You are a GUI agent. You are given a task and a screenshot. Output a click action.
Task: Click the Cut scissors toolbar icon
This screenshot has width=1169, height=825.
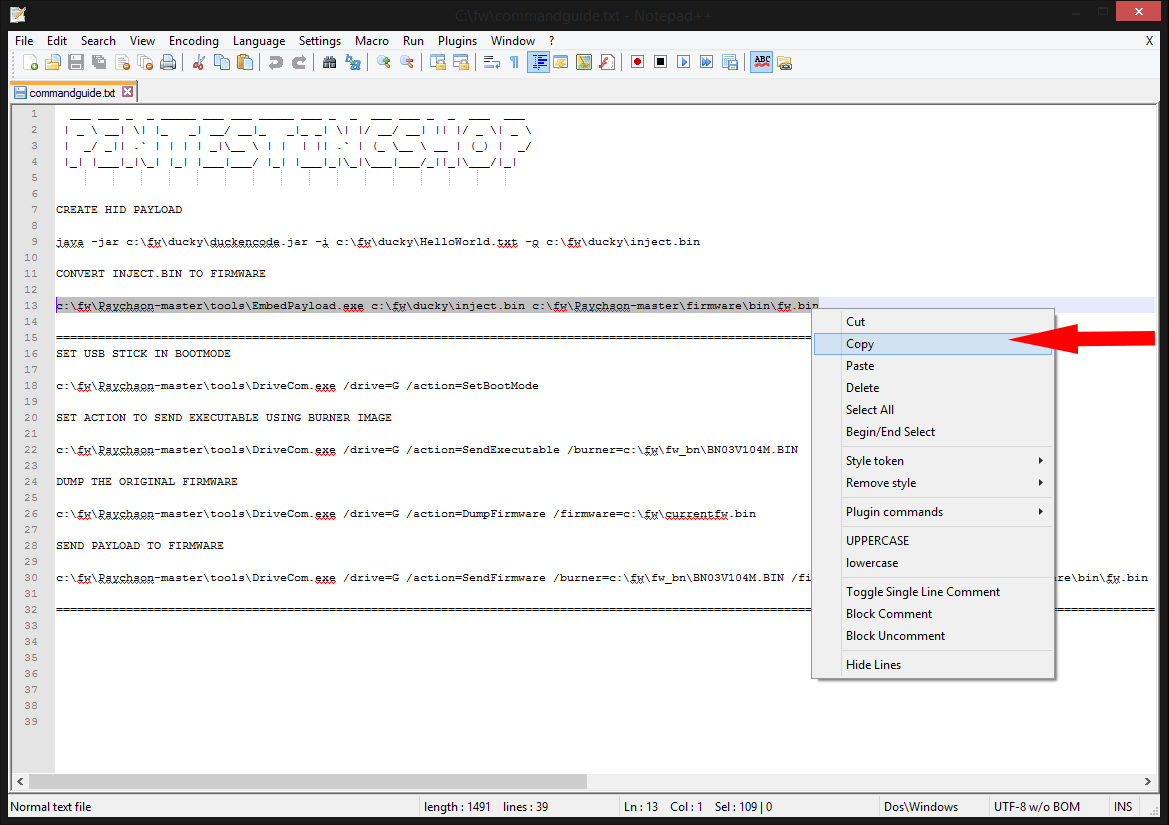(198, 63)
